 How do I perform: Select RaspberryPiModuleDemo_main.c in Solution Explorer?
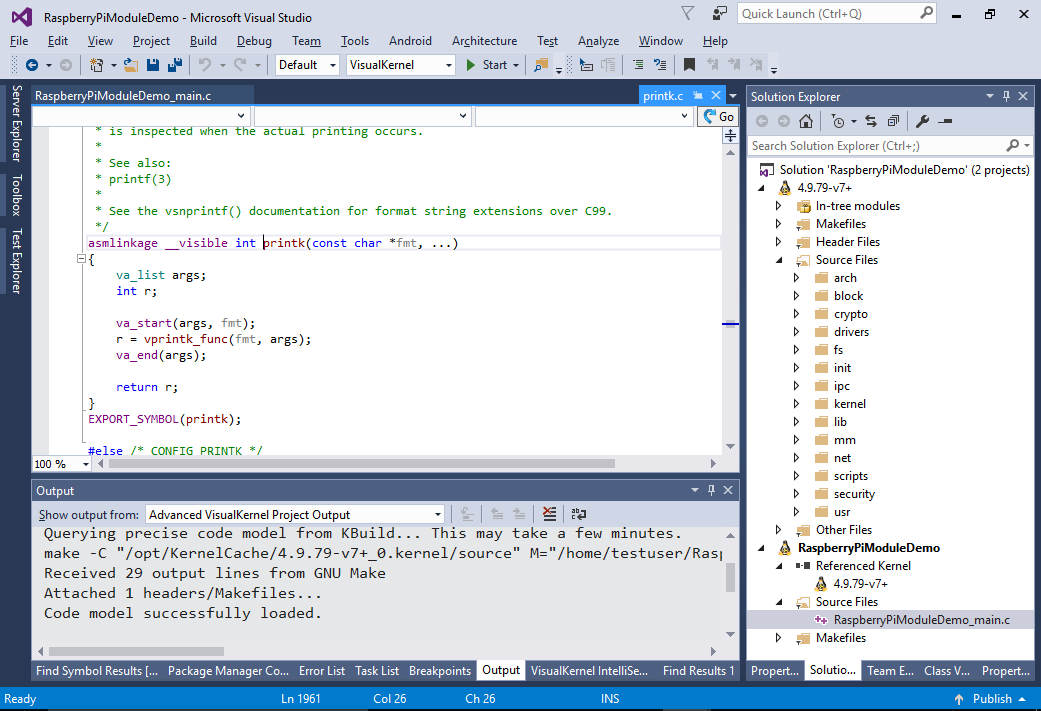click(x=921, y=619)
